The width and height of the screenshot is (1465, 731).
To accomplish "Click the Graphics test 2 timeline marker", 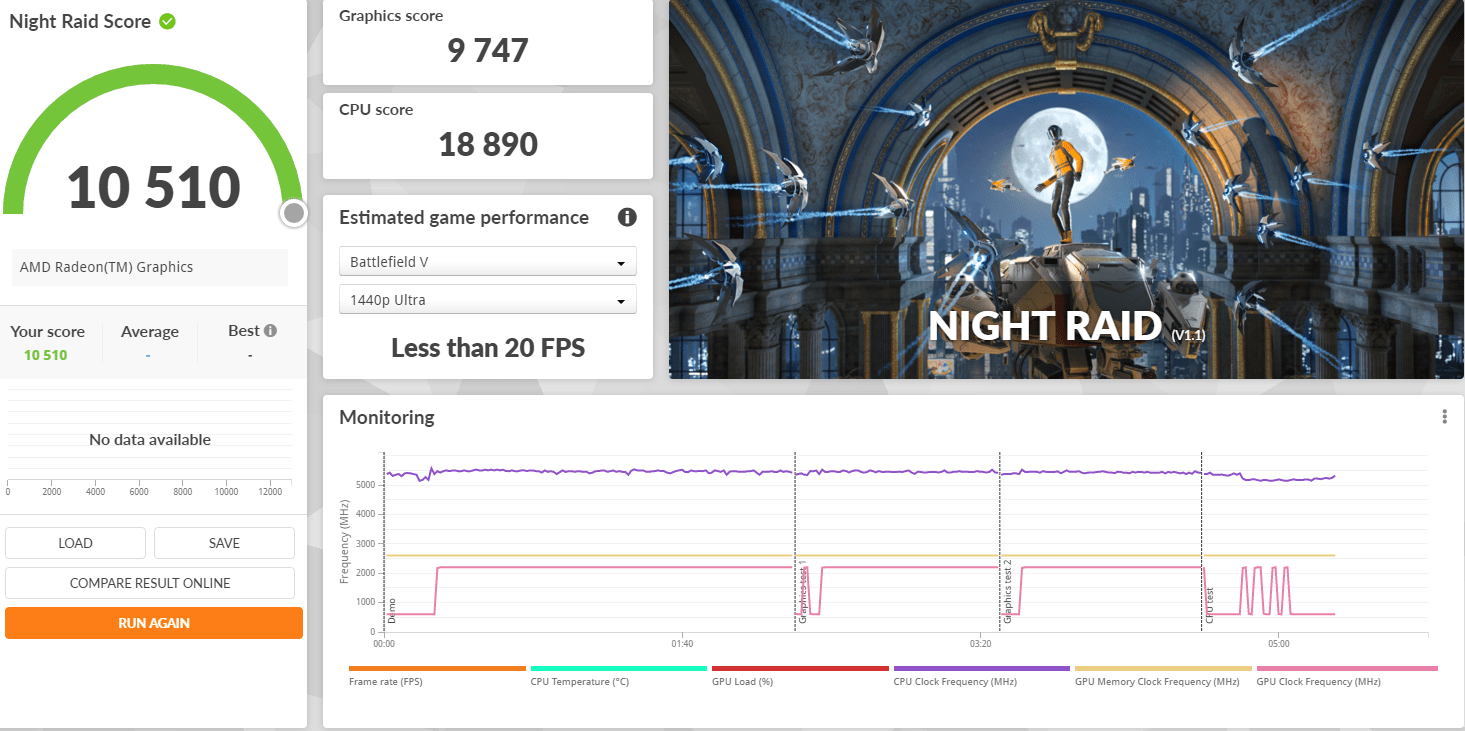I will click(1008, 592).
